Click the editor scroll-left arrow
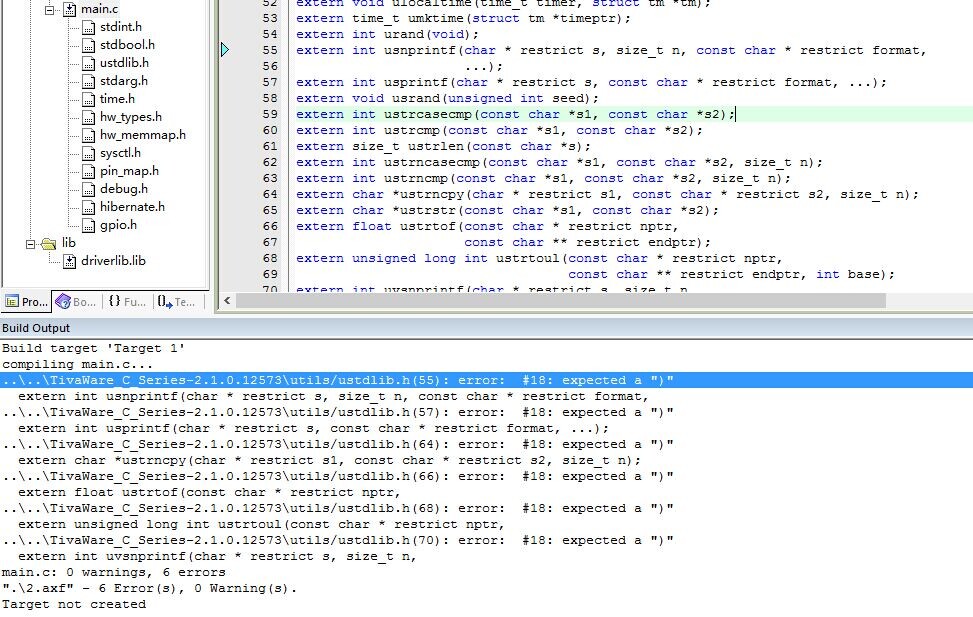Image resolution: width=973 pixels, height=617 pixels. (x=227, y=300)
